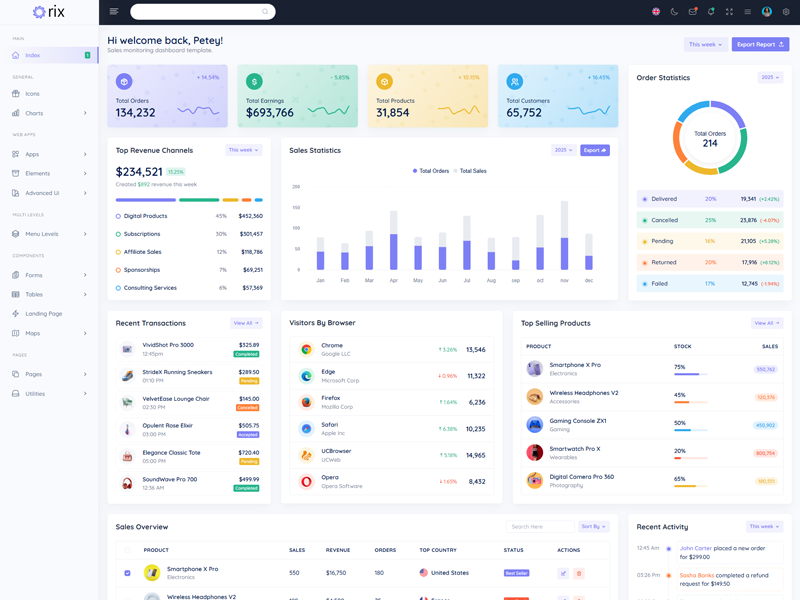This screenshot has width=800, height=600.
Task: Open the John Carter link in Recent Activity
Action: point(697,548)
